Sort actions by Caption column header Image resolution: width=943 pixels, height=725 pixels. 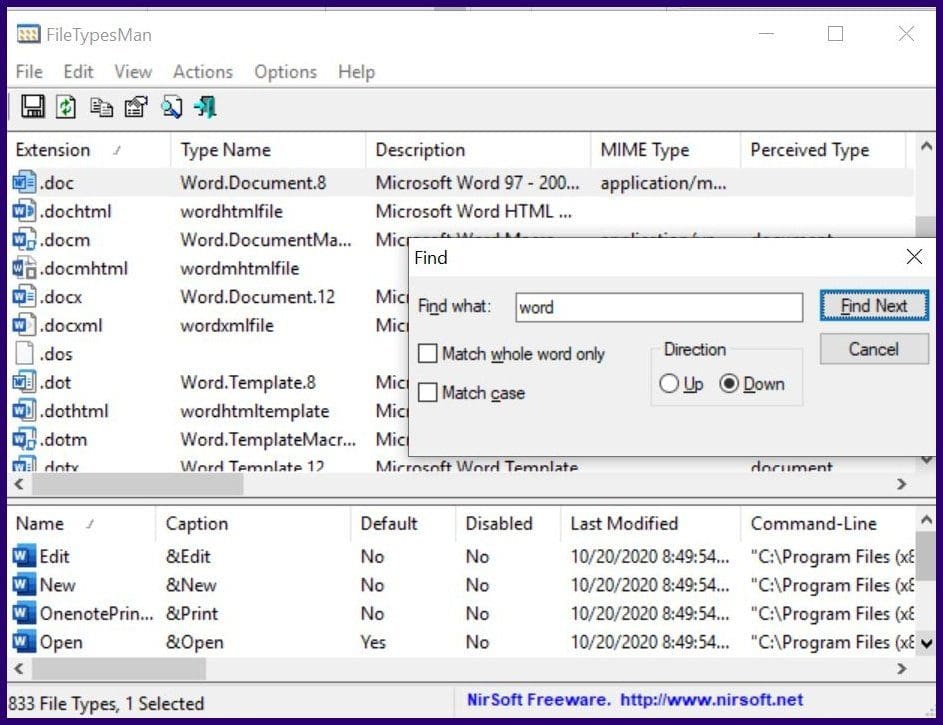click(253, 524)
